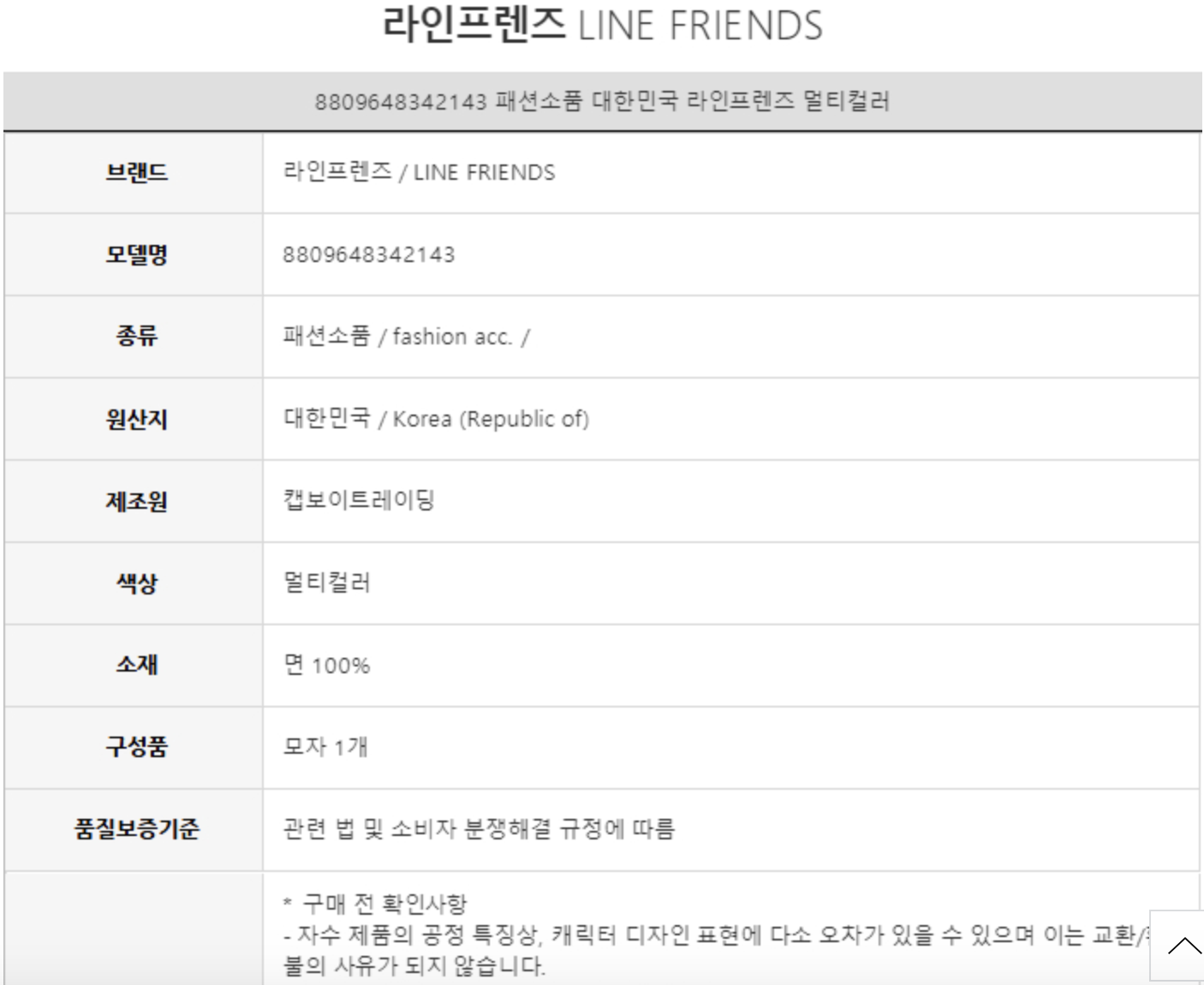The width and height of the screenshot is (1204, 985).
Task: Click the 라인프렌즈 LINE FRIENDS page heading
Action: 602,25
